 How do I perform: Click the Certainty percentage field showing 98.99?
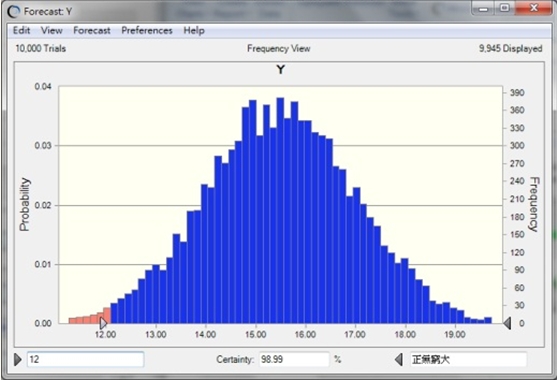pyautogui.click(x=294, y=359)
